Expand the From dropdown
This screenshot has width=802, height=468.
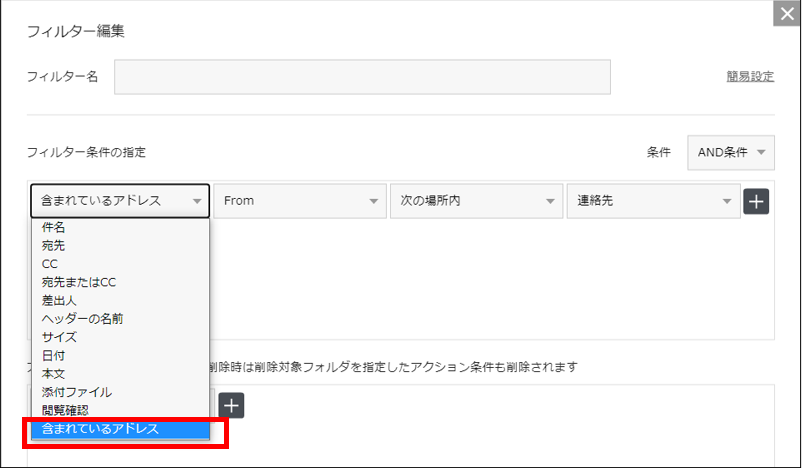pyautogui.click(x=299, y=201)
